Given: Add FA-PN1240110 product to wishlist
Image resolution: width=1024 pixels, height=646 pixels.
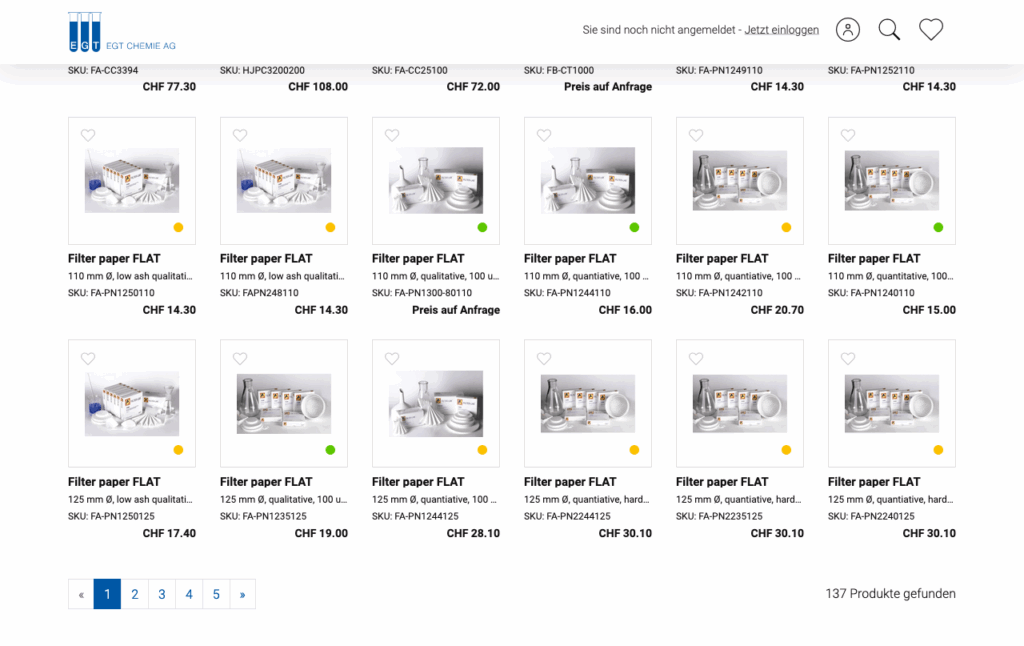Looking at the screenshot, I should (848, 136).
